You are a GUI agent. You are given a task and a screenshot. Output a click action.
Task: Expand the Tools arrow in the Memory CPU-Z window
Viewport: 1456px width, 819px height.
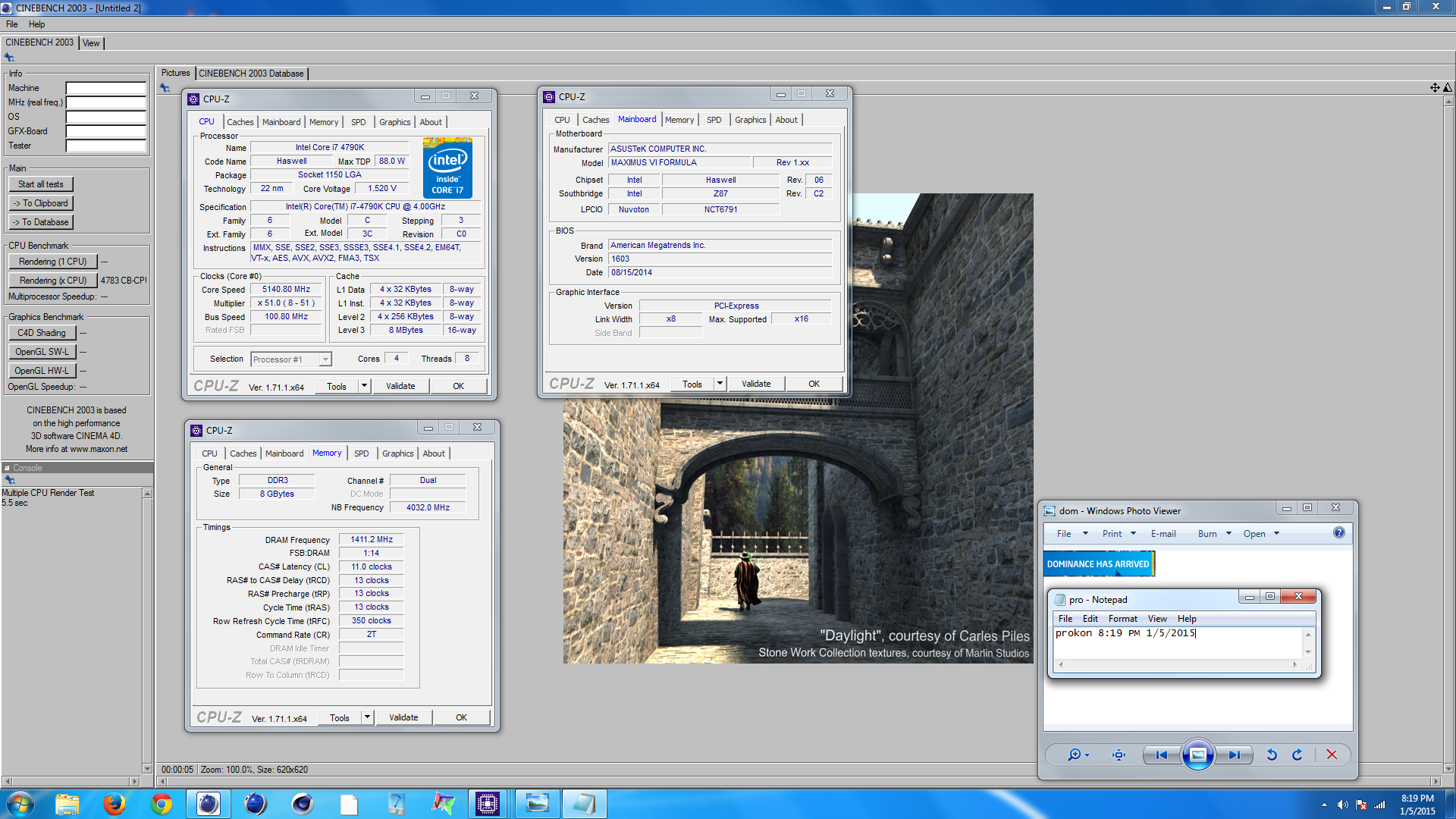pyautogui.click(x=367, y=717)
